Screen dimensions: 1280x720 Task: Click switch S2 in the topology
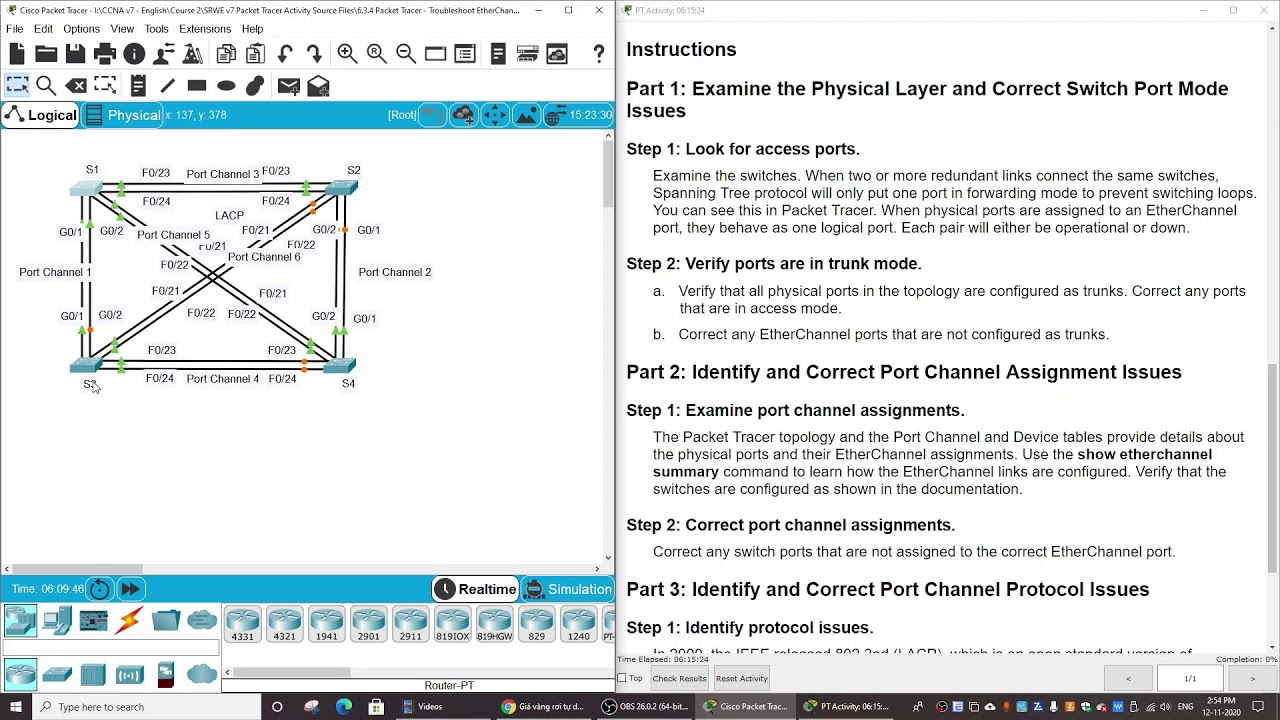[341, 188]
